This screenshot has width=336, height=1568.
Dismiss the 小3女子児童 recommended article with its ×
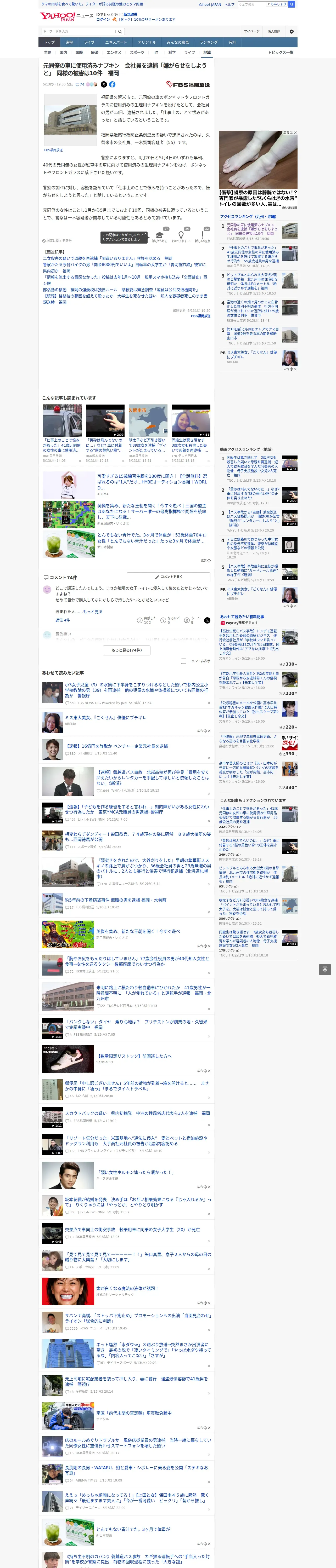209,703
